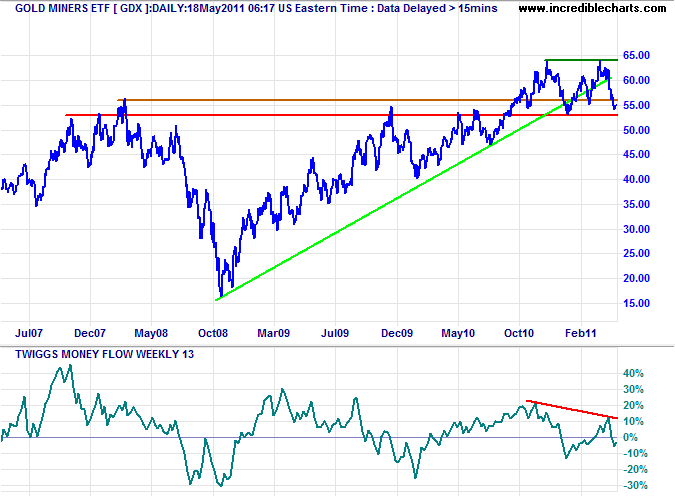Click the -20% money flow axis label
The height and width of the screenshot is (500, 675).
pos(635,469)
